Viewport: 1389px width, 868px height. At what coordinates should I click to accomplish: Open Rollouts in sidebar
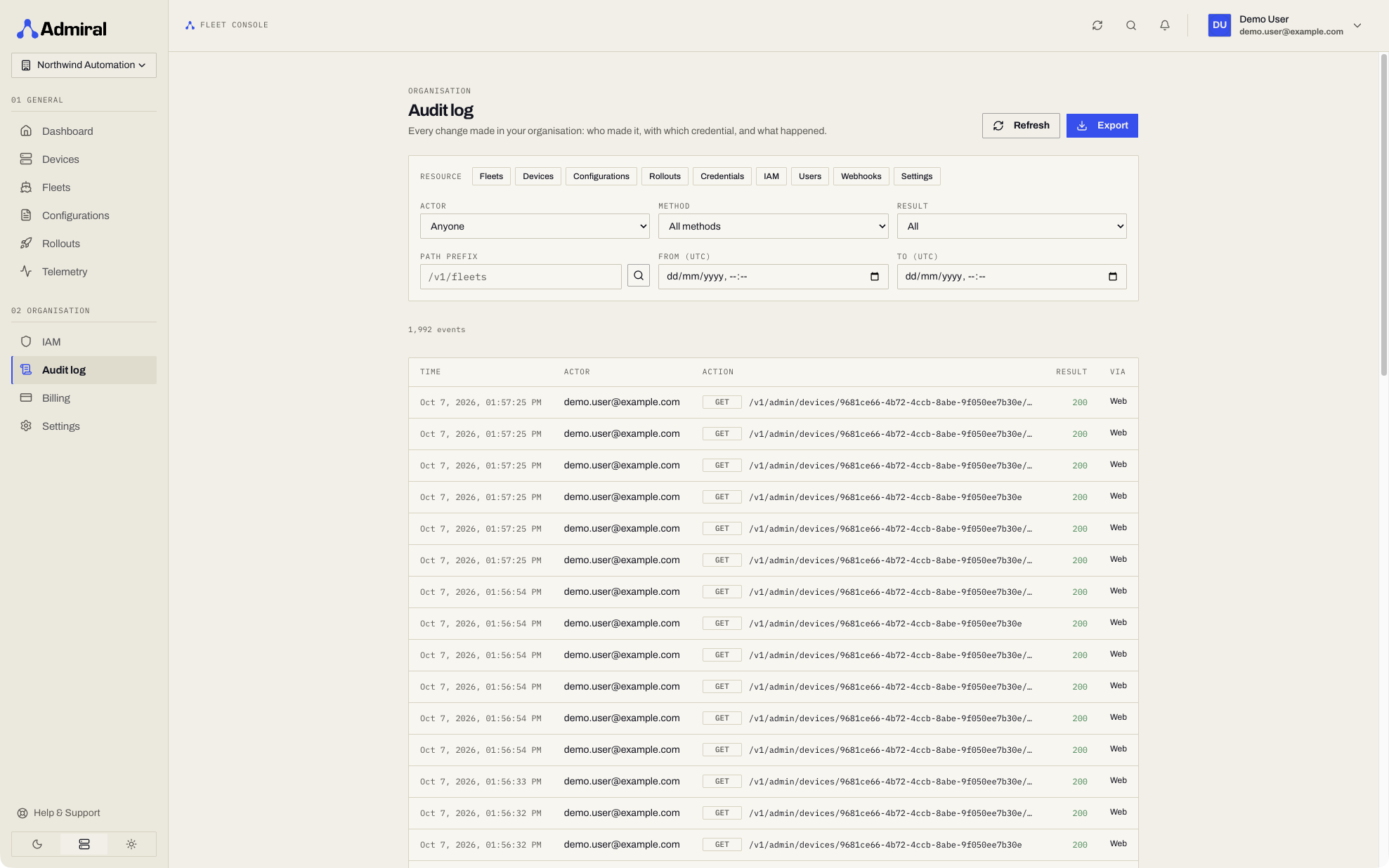pyautogui.click(x=84, y=244)
